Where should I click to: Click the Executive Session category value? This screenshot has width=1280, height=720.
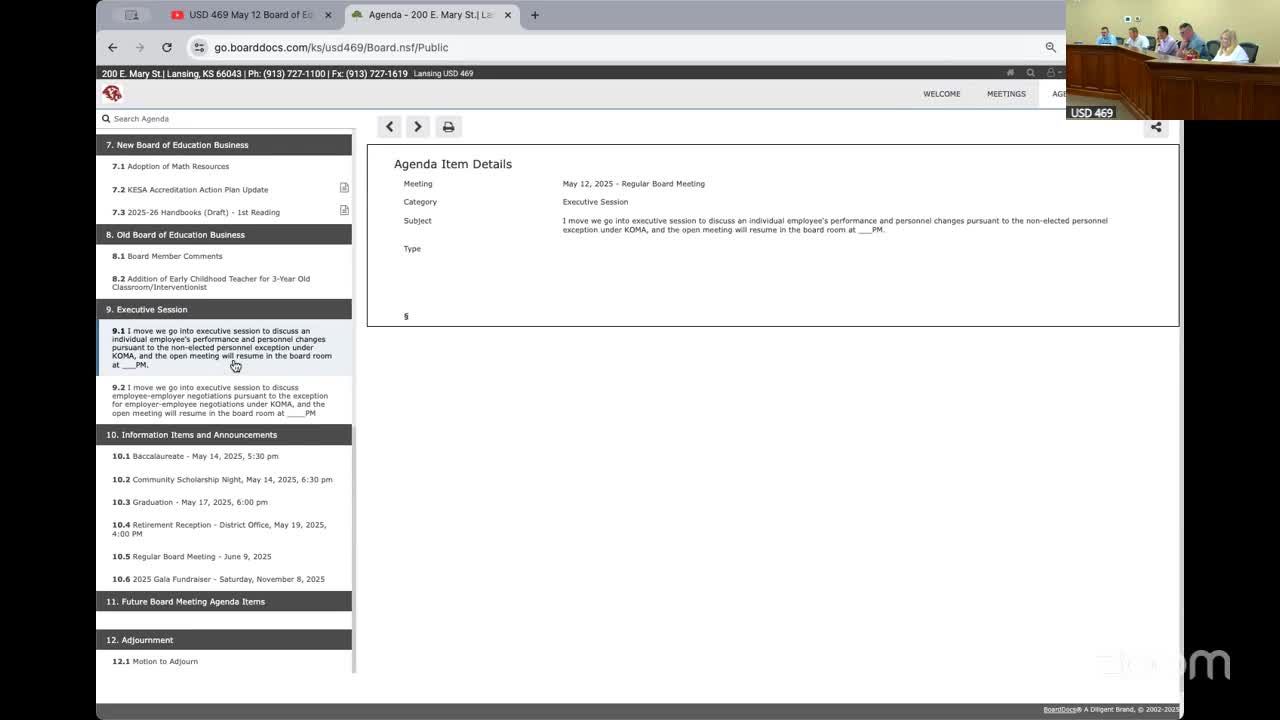(x=595, y=202)
